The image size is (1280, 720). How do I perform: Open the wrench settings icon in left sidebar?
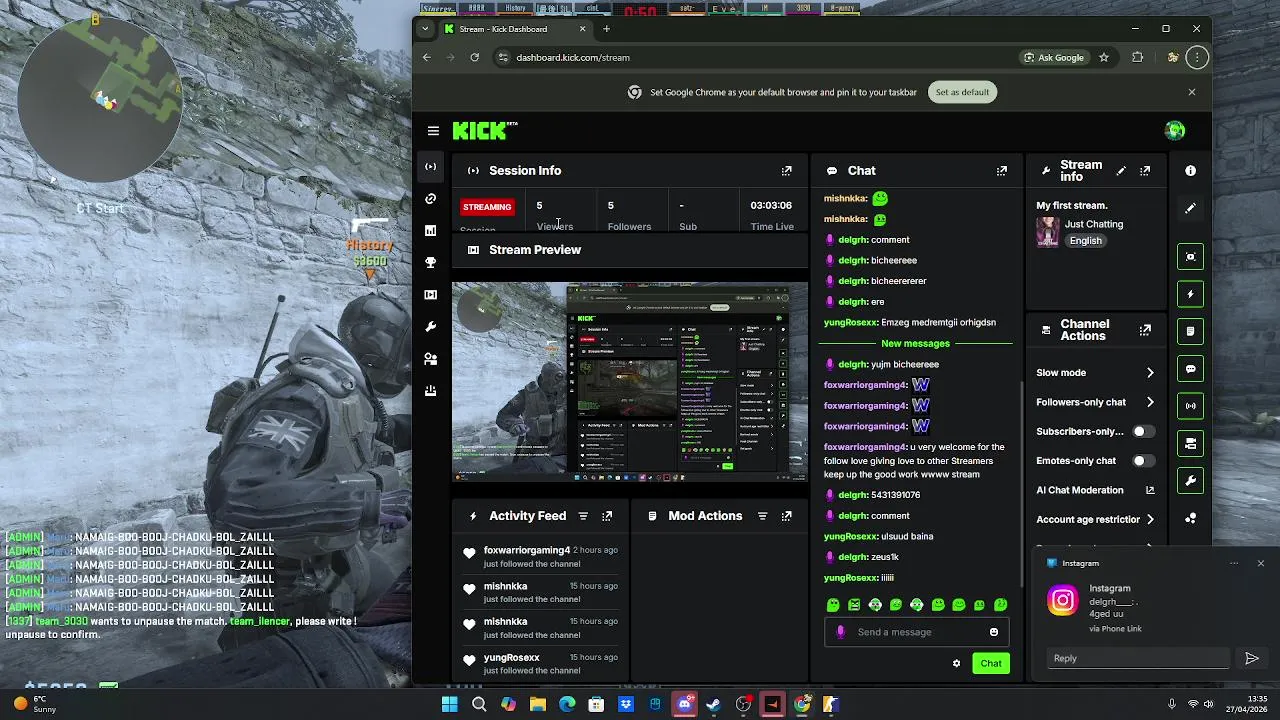[431, 327]
